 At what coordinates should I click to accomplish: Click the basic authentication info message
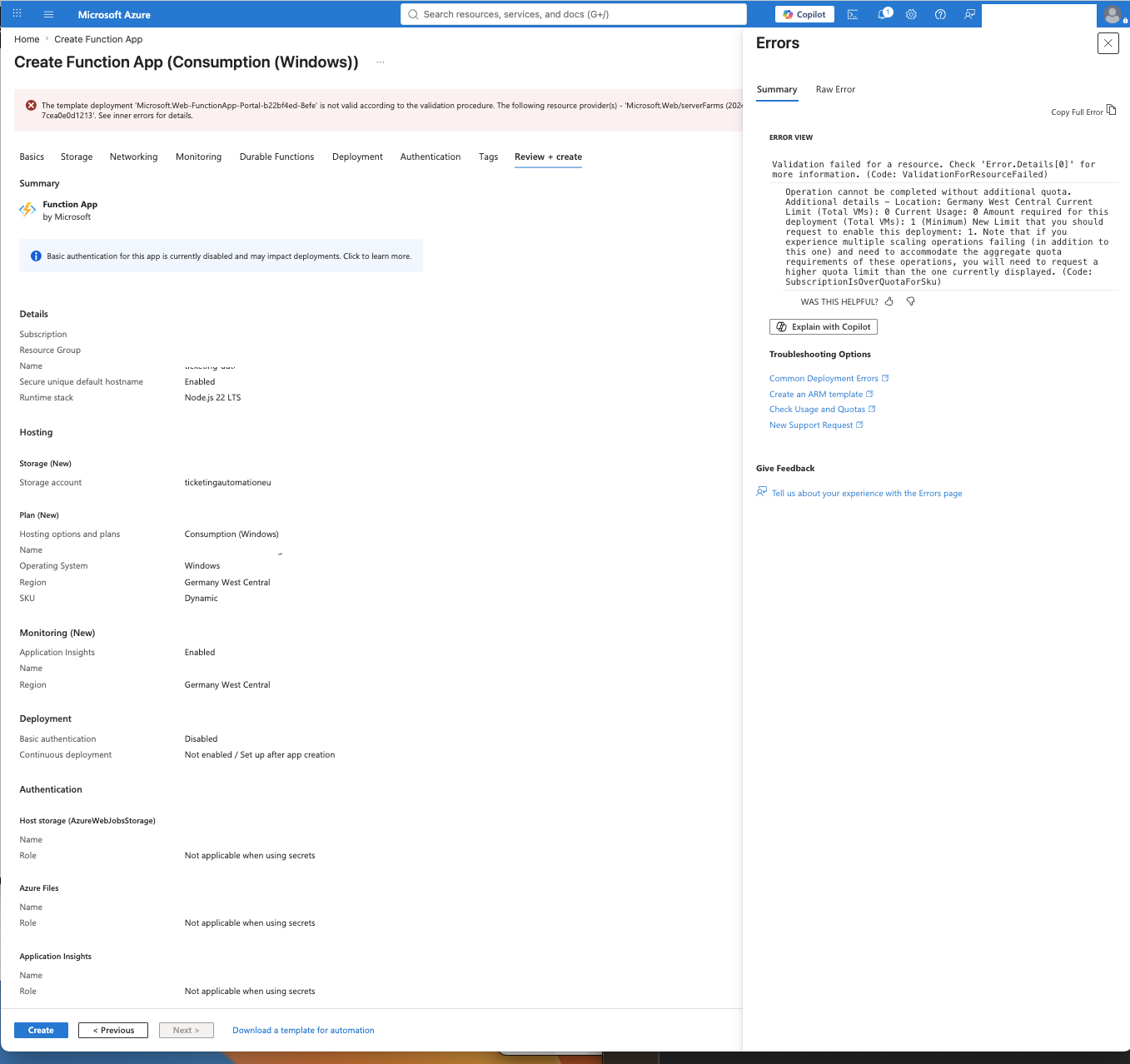tap(229, 256)
